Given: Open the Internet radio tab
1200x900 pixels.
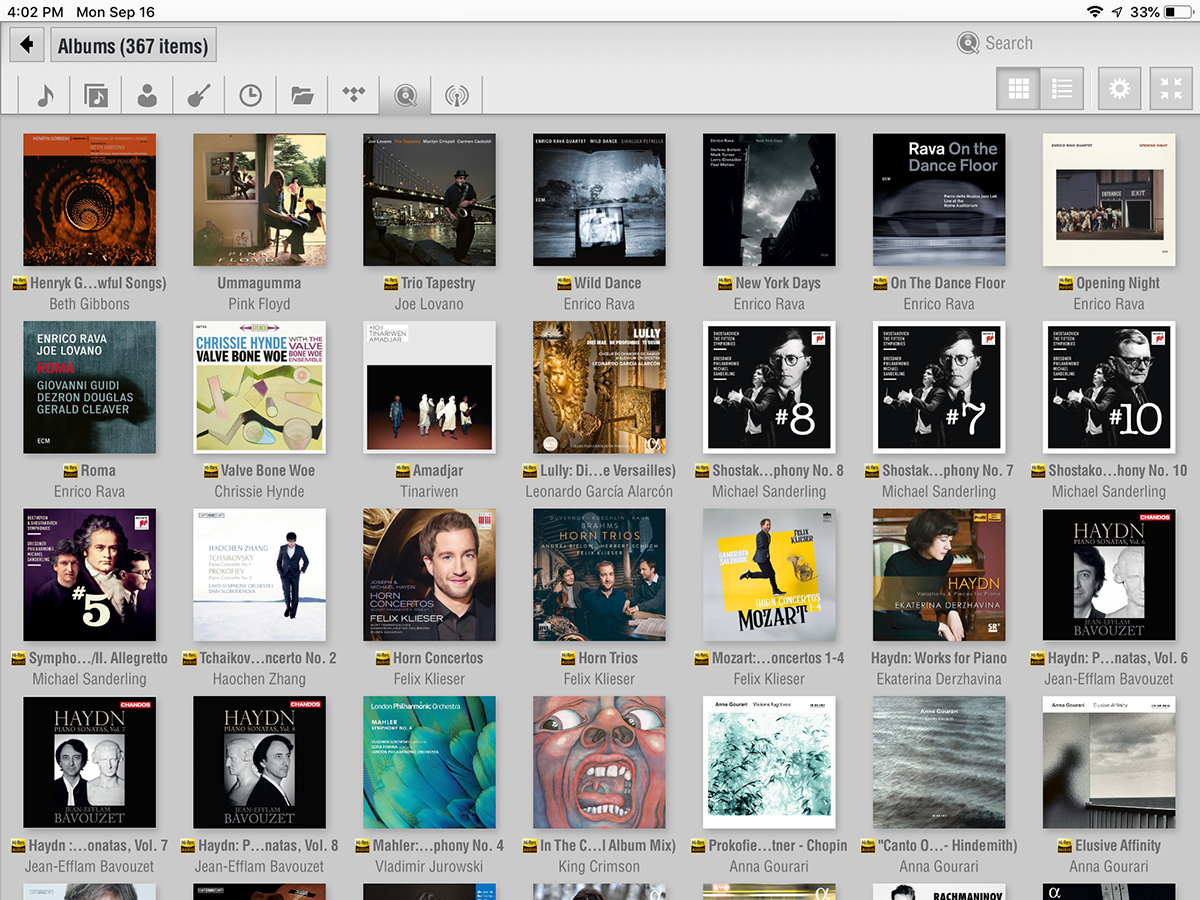Looking at the screenshot, I should pos(457,95).
